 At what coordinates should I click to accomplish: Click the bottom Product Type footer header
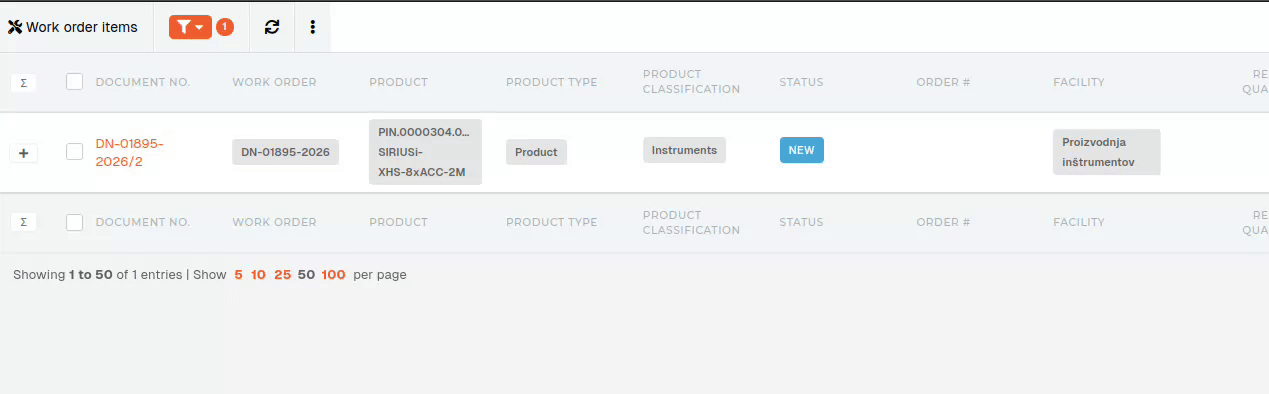coord(551,222)
